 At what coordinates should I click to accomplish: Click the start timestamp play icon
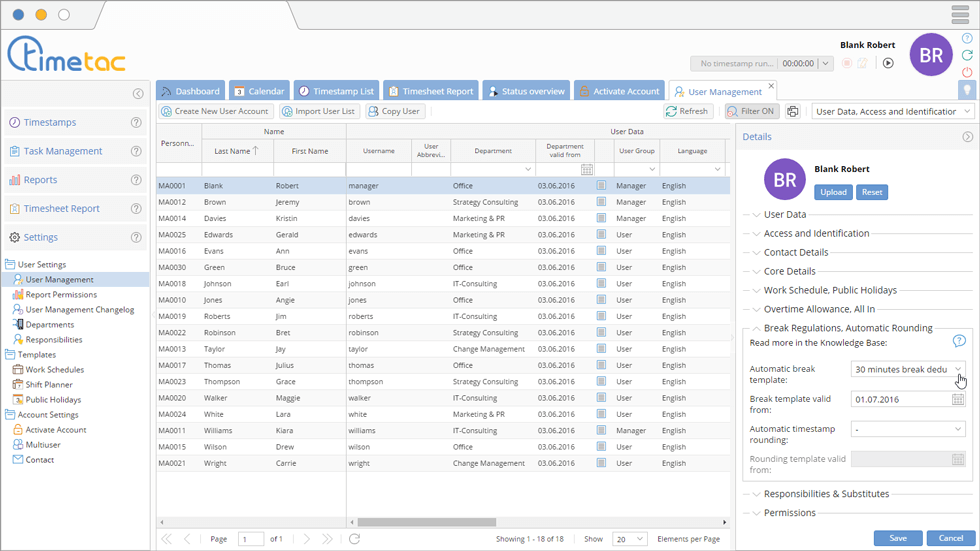click(888, 63)
